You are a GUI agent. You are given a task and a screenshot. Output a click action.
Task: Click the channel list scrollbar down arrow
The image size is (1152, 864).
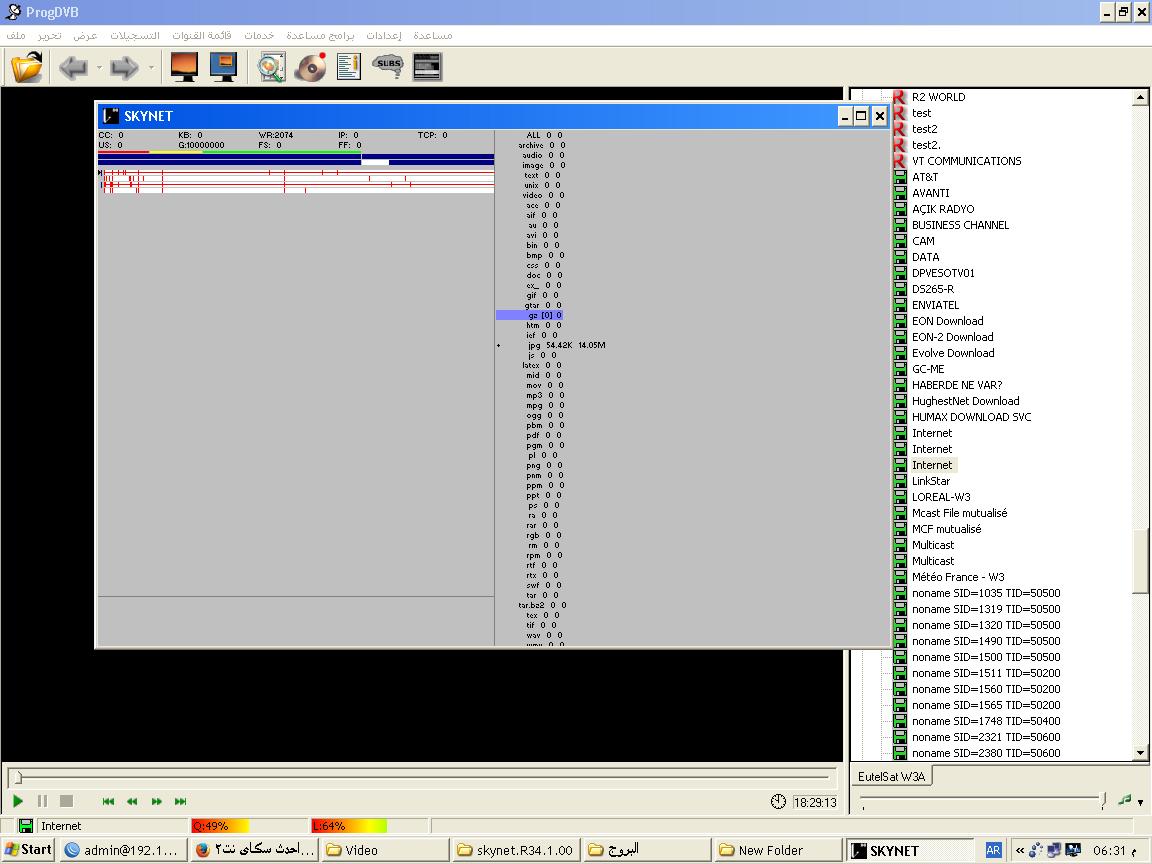click(1140, 752)
